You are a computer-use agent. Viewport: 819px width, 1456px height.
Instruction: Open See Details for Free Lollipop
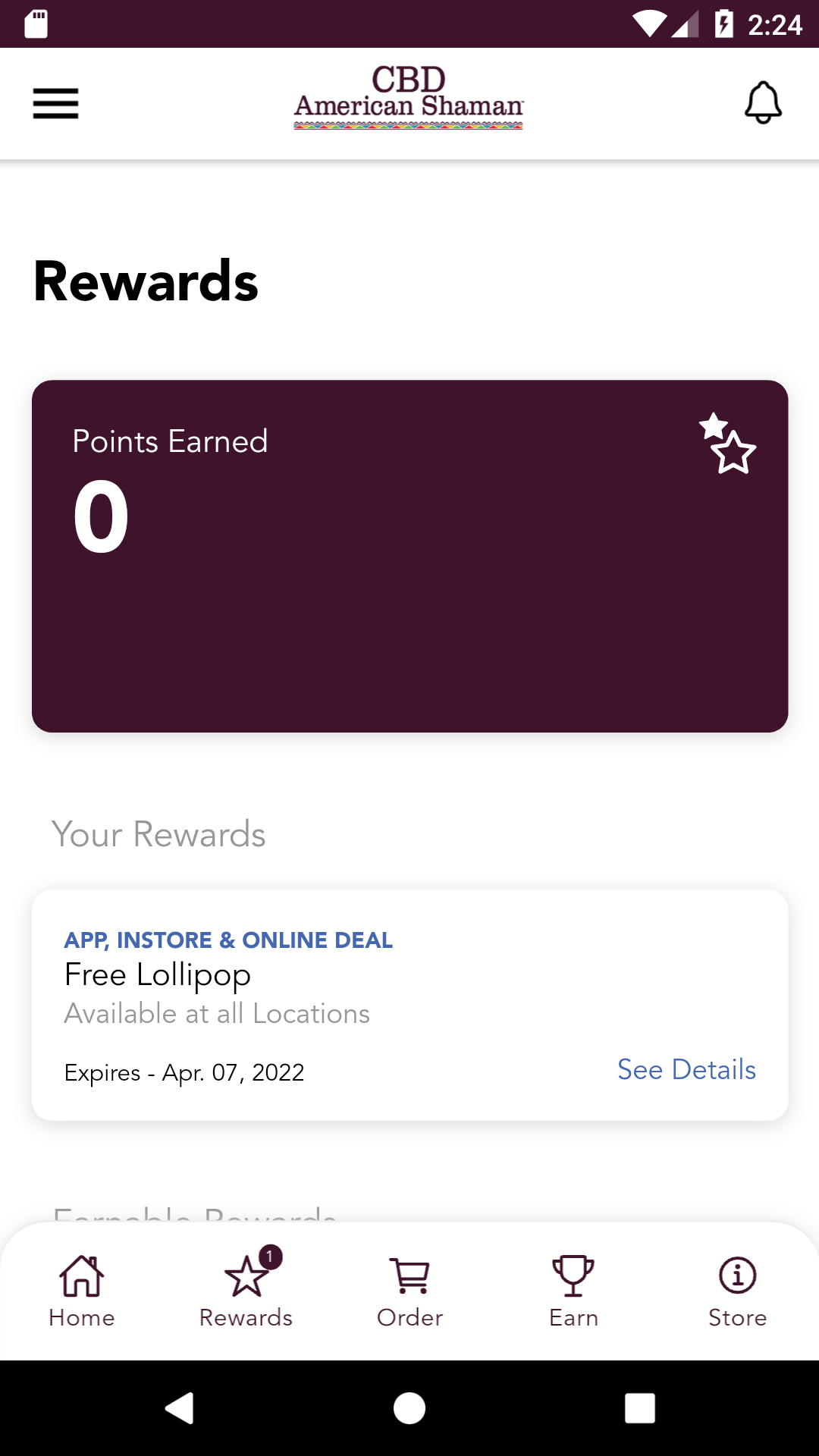click(x=686, y=1070)
